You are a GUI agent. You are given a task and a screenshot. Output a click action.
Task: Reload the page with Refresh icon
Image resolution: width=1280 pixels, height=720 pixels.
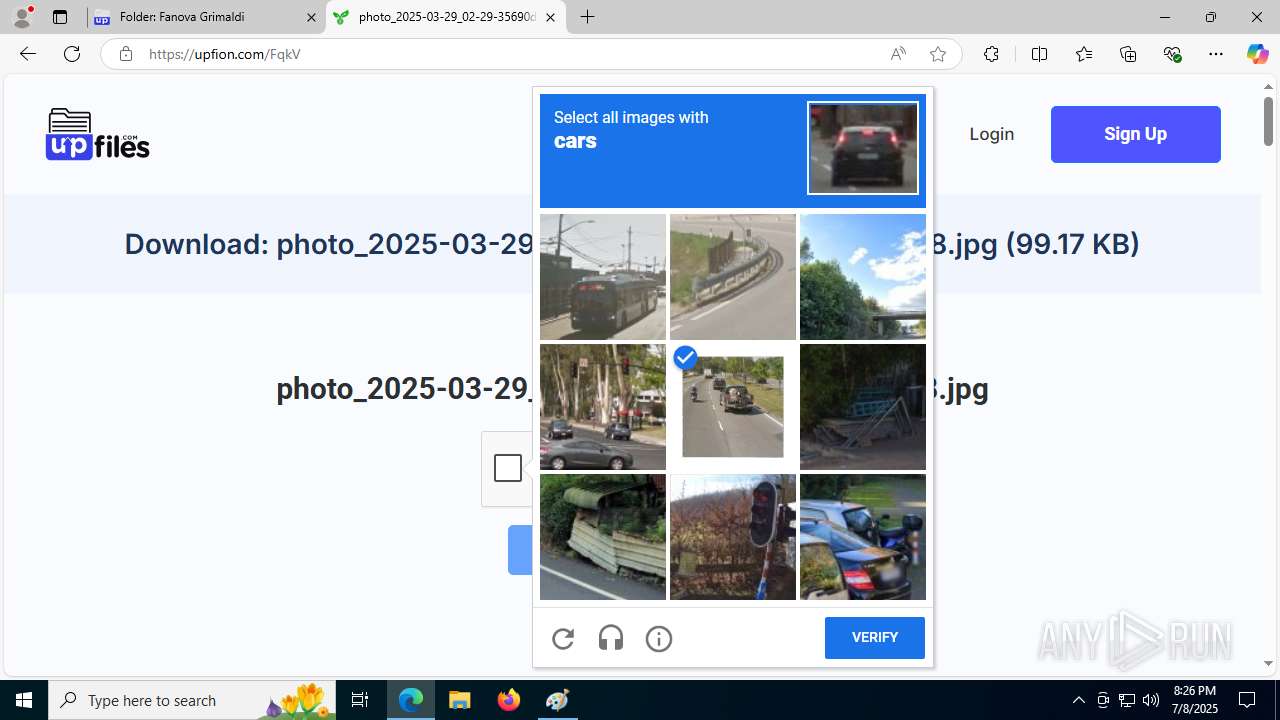point(72,54)
